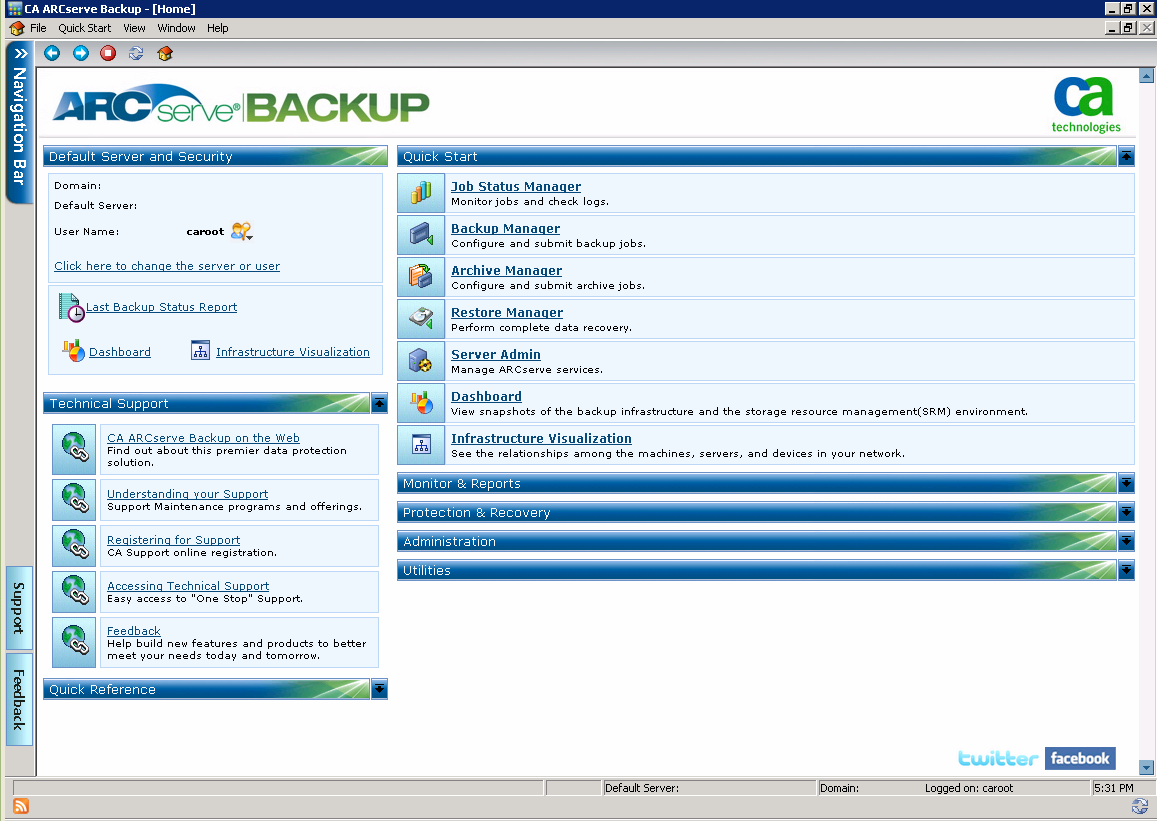The width and height of the screenshot is (1157, 821).
Task: Open the Window menu
Action: pyautogui.click(x=176, y=28)
